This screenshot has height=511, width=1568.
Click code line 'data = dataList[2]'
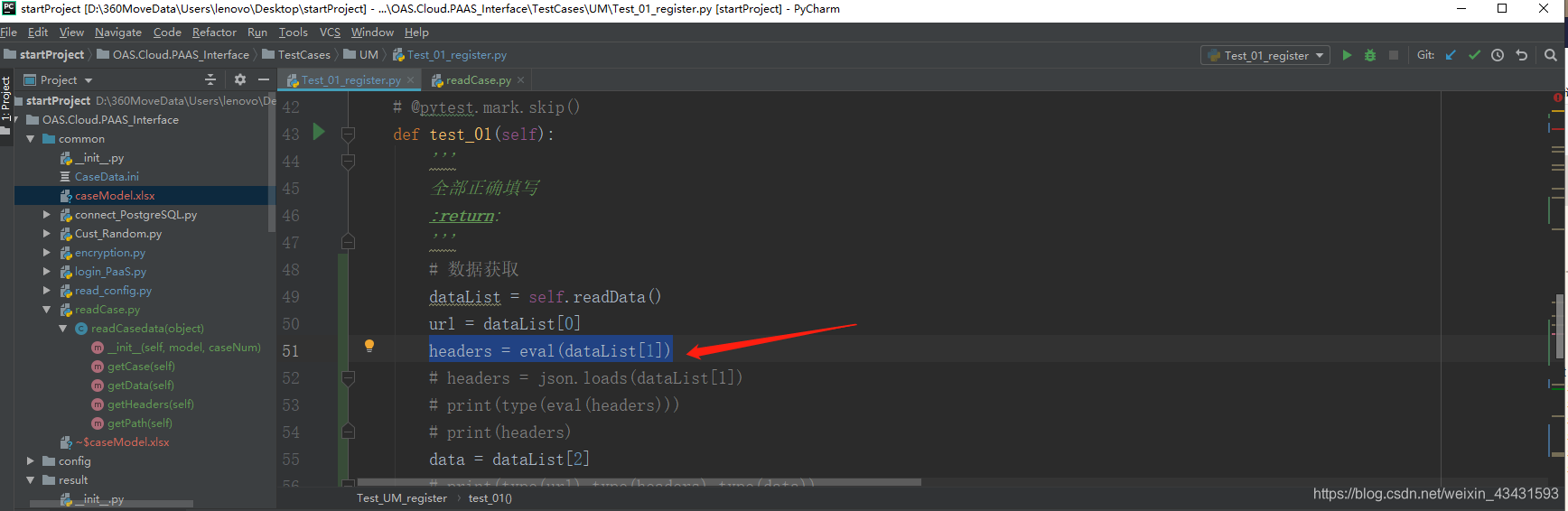point(509,460)
